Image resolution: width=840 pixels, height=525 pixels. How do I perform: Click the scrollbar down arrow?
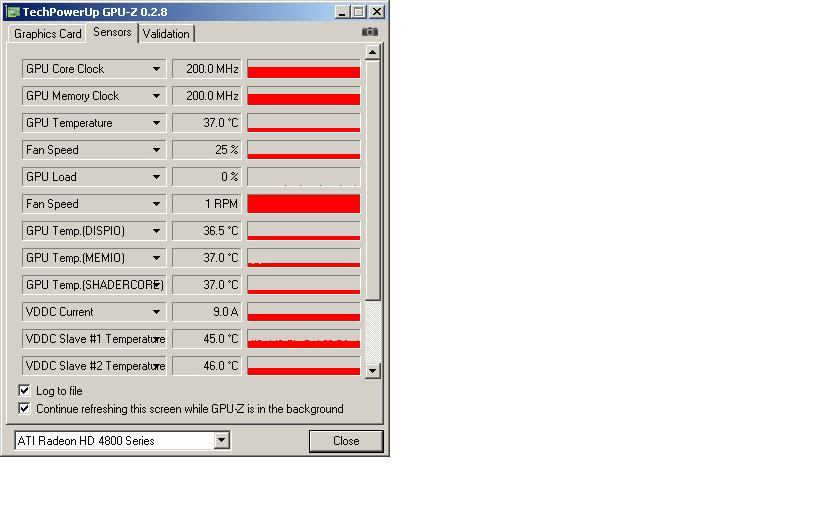(372, 371)
